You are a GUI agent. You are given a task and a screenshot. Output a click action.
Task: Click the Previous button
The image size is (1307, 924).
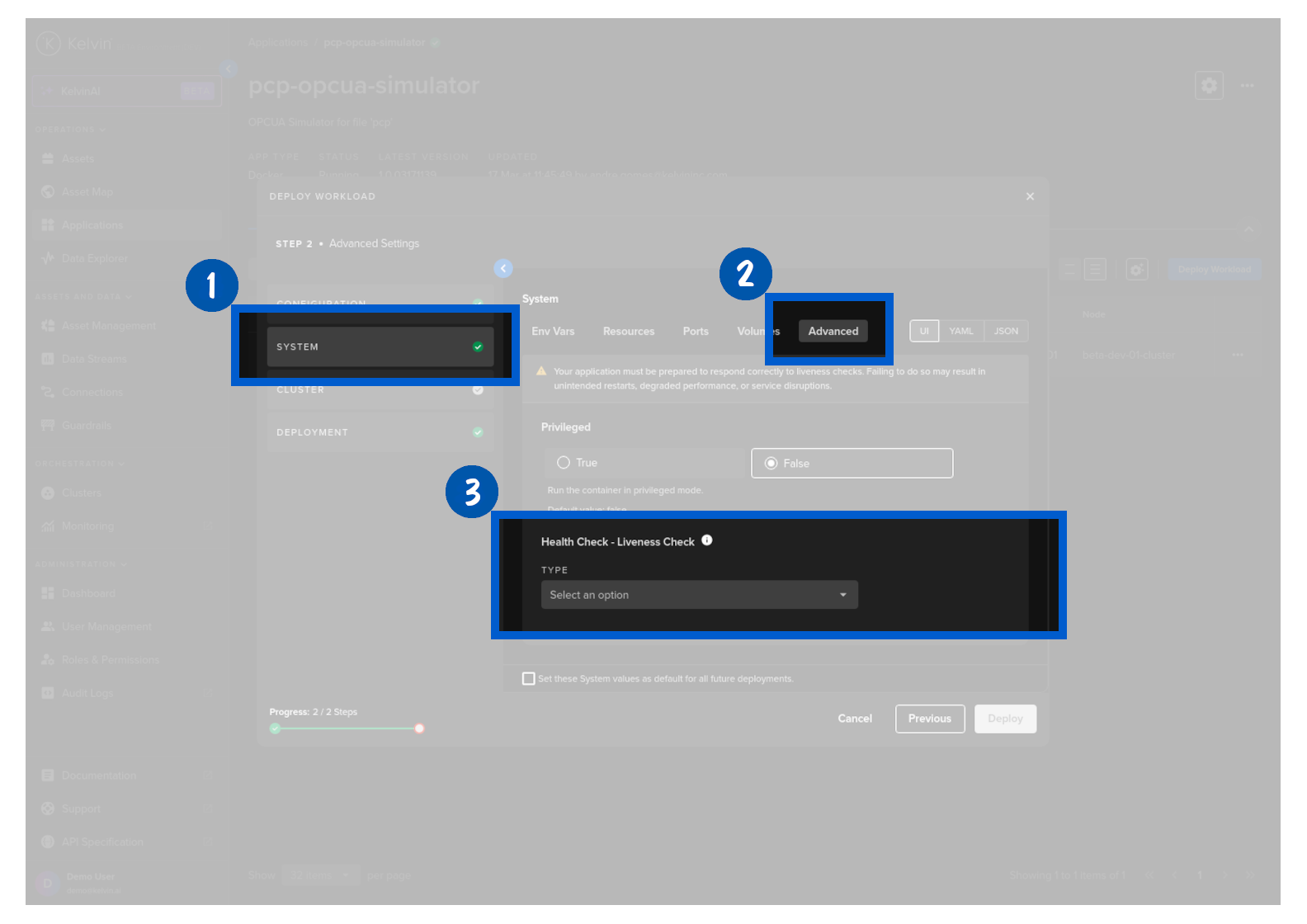pyautogui.click(x=929, y=719)
